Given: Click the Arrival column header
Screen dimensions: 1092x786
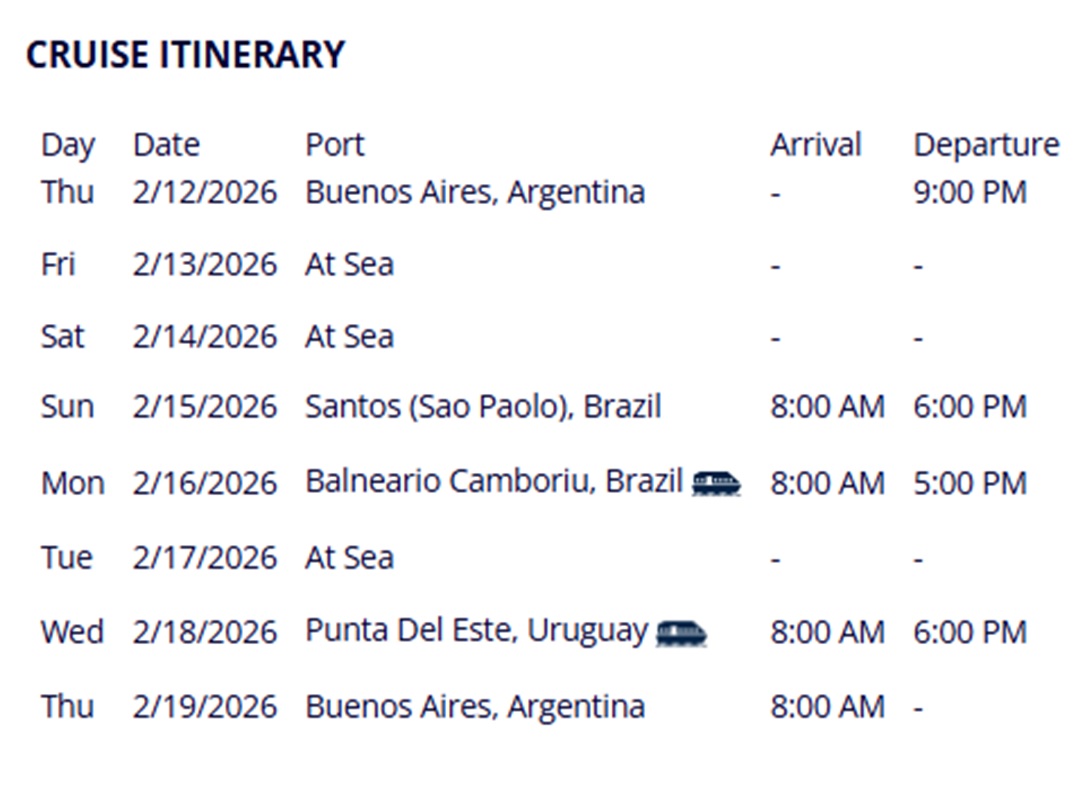Looking at the screenshot, I should 815,145.
